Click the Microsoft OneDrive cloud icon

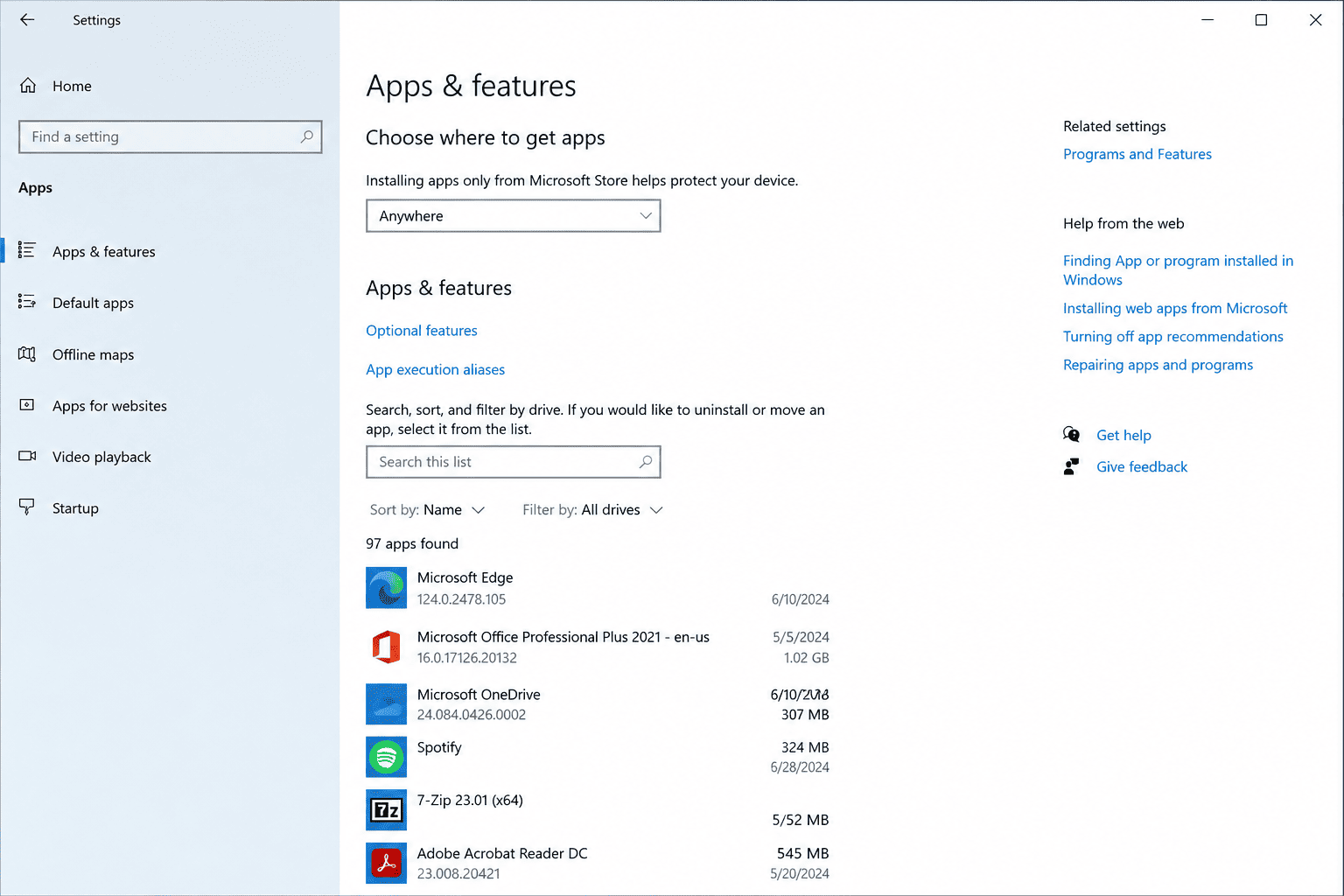tap(386, 704)
